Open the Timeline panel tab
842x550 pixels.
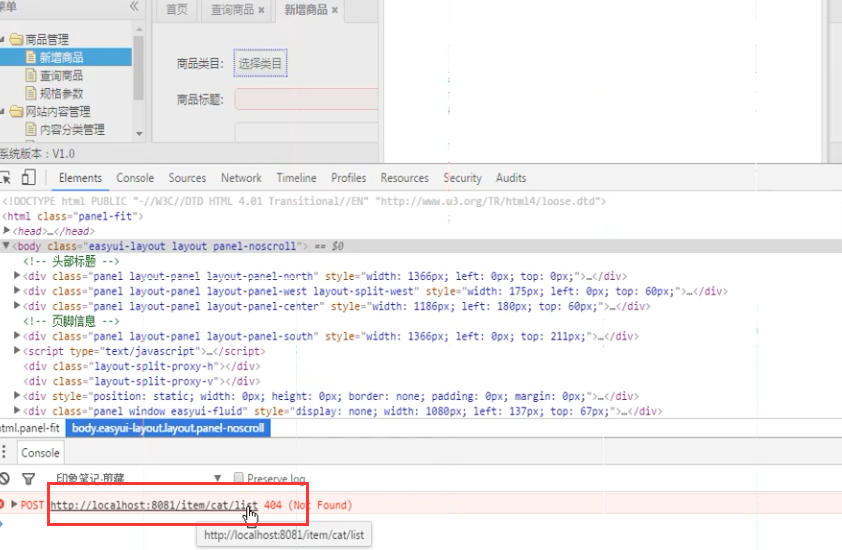click(x=296, y=178)
